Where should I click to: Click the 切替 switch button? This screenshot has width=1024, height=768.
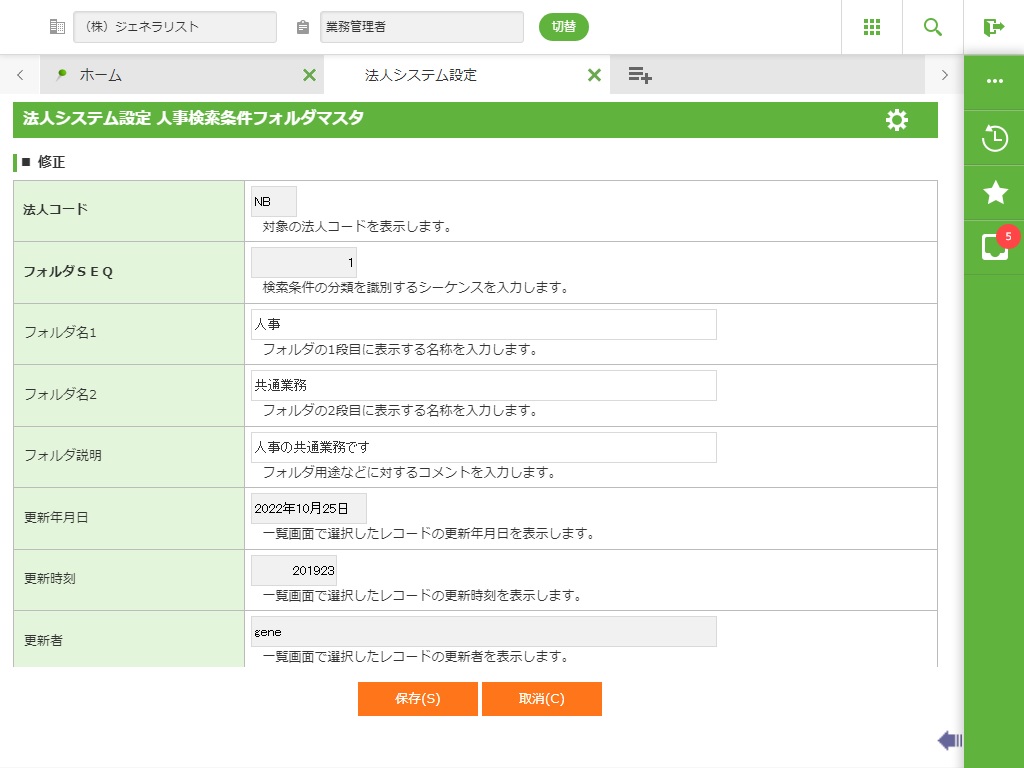[564, 27]
